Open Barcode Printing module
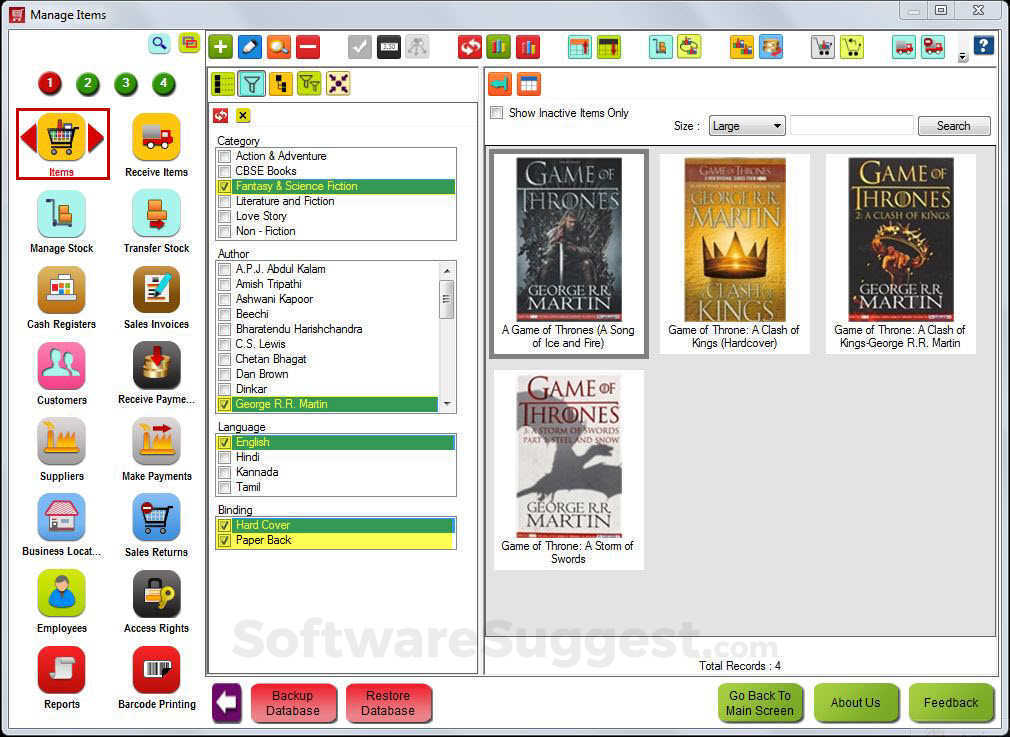This screenshot has height=737, width=1010. (x=157, y=678)
